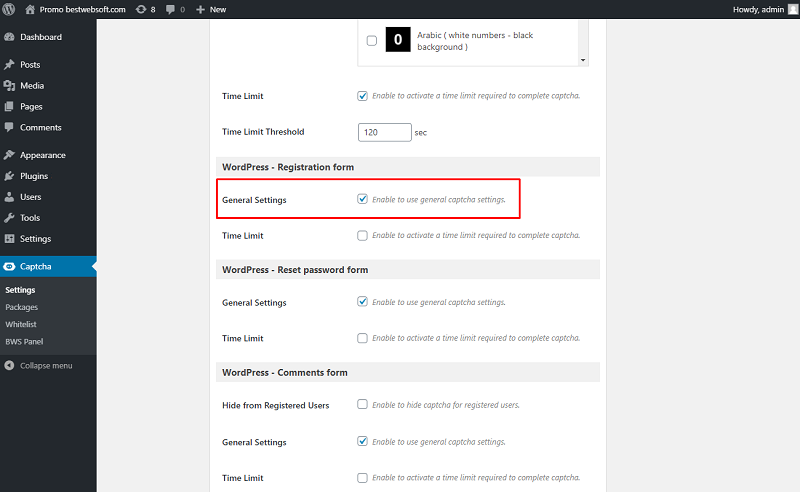This screenshot has height=492, width=800.
Task: Open updates icon showing 8
Action: 141,9
